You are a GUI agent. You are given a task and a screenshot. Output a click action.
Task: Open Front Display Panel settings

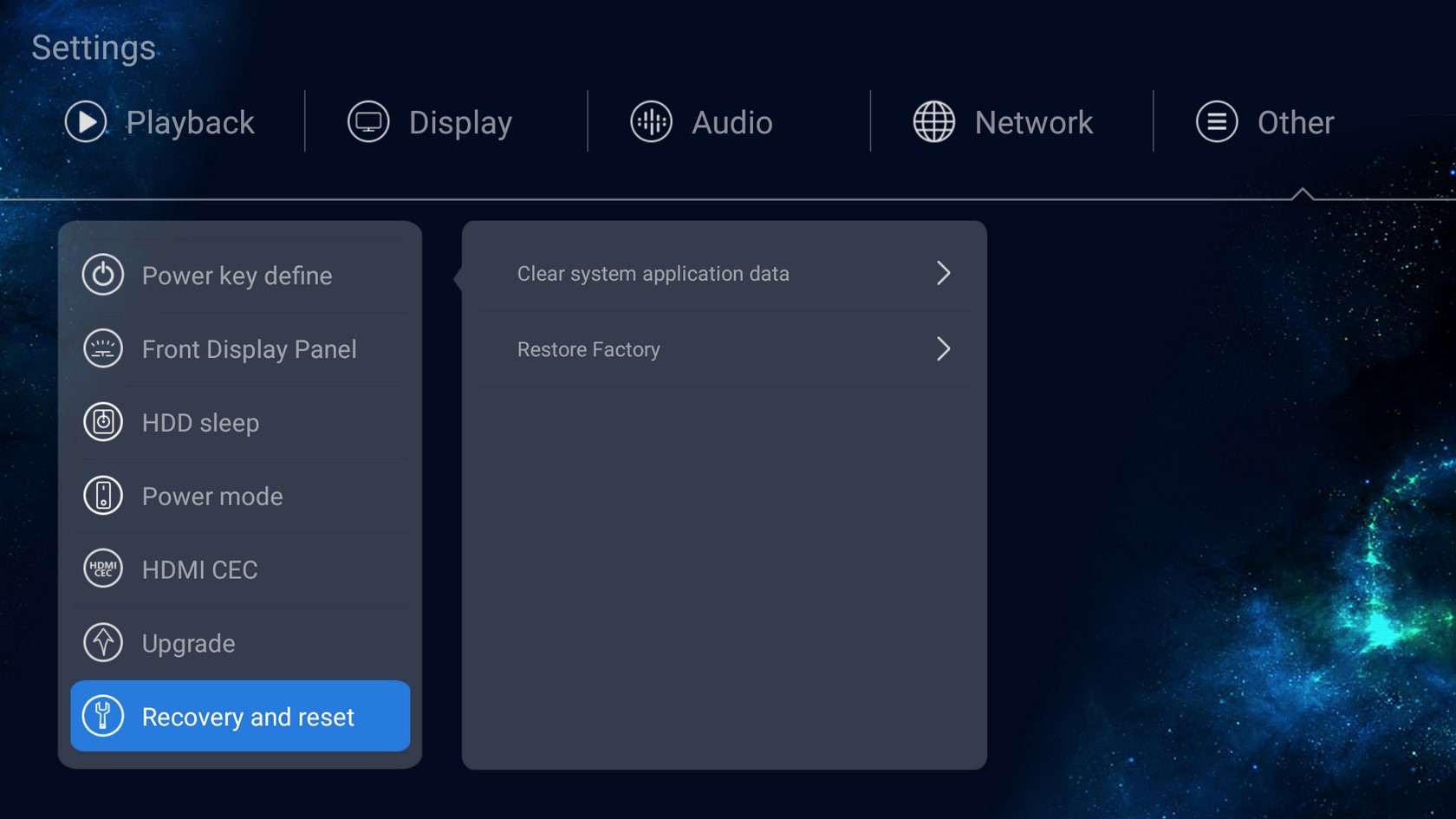[240, 349]
